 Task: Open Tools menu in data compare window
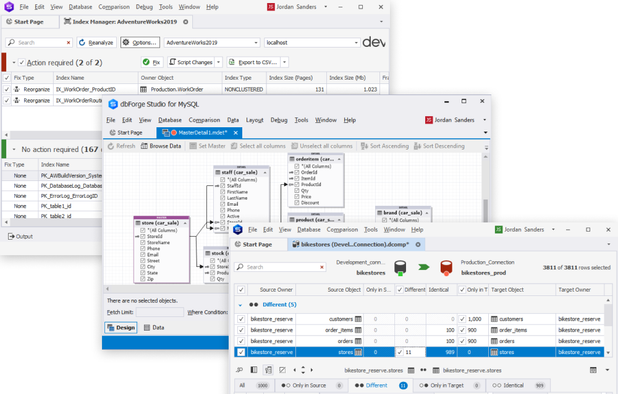coord(371,230)
